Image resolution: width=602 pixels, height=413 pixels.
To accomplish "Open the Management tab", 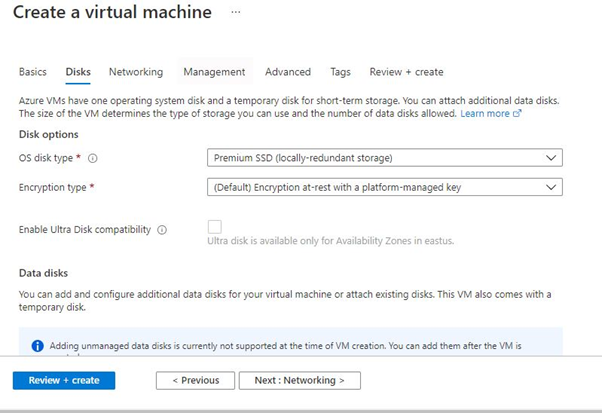I will 214,72.
